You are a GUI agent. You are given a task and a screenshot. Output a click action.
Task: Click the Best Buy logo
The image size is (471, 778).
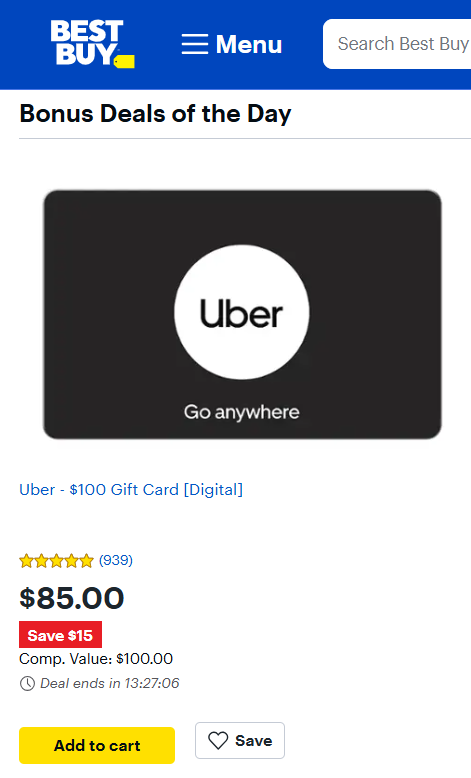tap(92, 44)
